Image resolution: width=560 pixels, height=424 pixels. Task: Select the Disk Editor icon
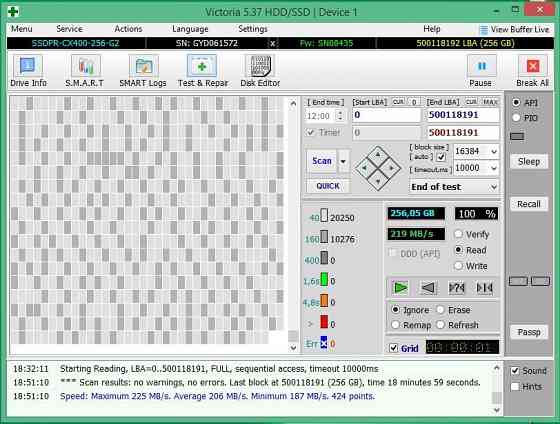pyautogui.click(x=260, y=71)
